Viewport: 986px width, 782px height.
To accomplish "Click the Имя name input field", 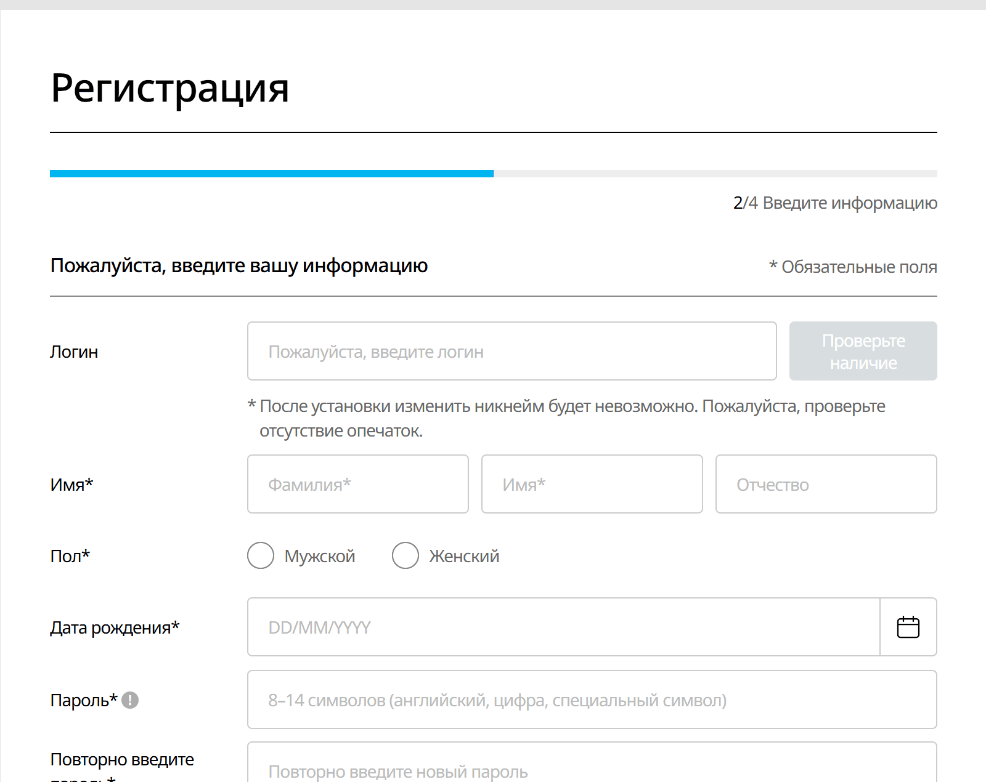I will pos(592,484).
